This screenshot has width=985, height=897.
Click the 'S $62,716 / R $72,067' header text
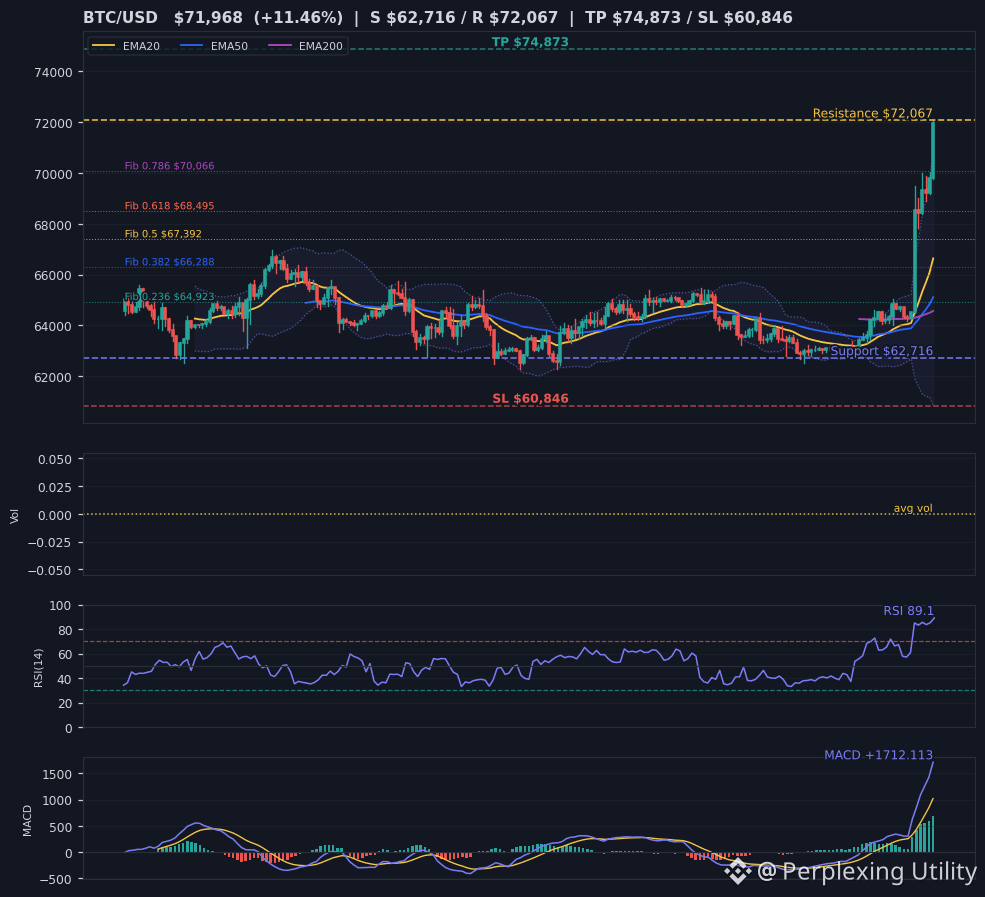click(x=464, y=18)
